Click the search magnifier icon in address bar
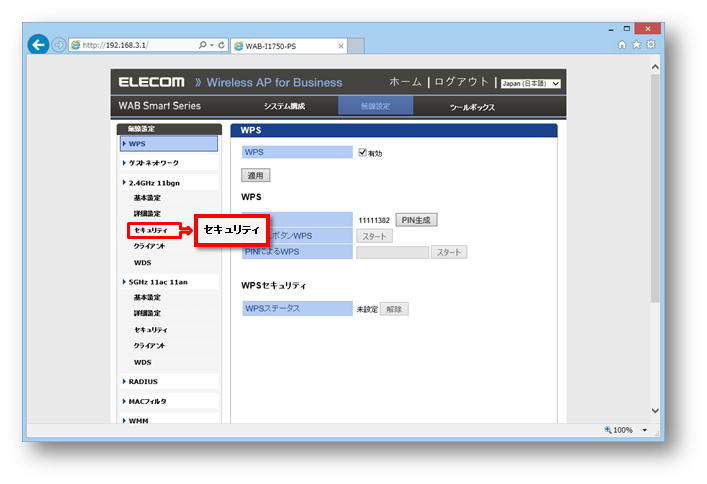 [202, 45]
